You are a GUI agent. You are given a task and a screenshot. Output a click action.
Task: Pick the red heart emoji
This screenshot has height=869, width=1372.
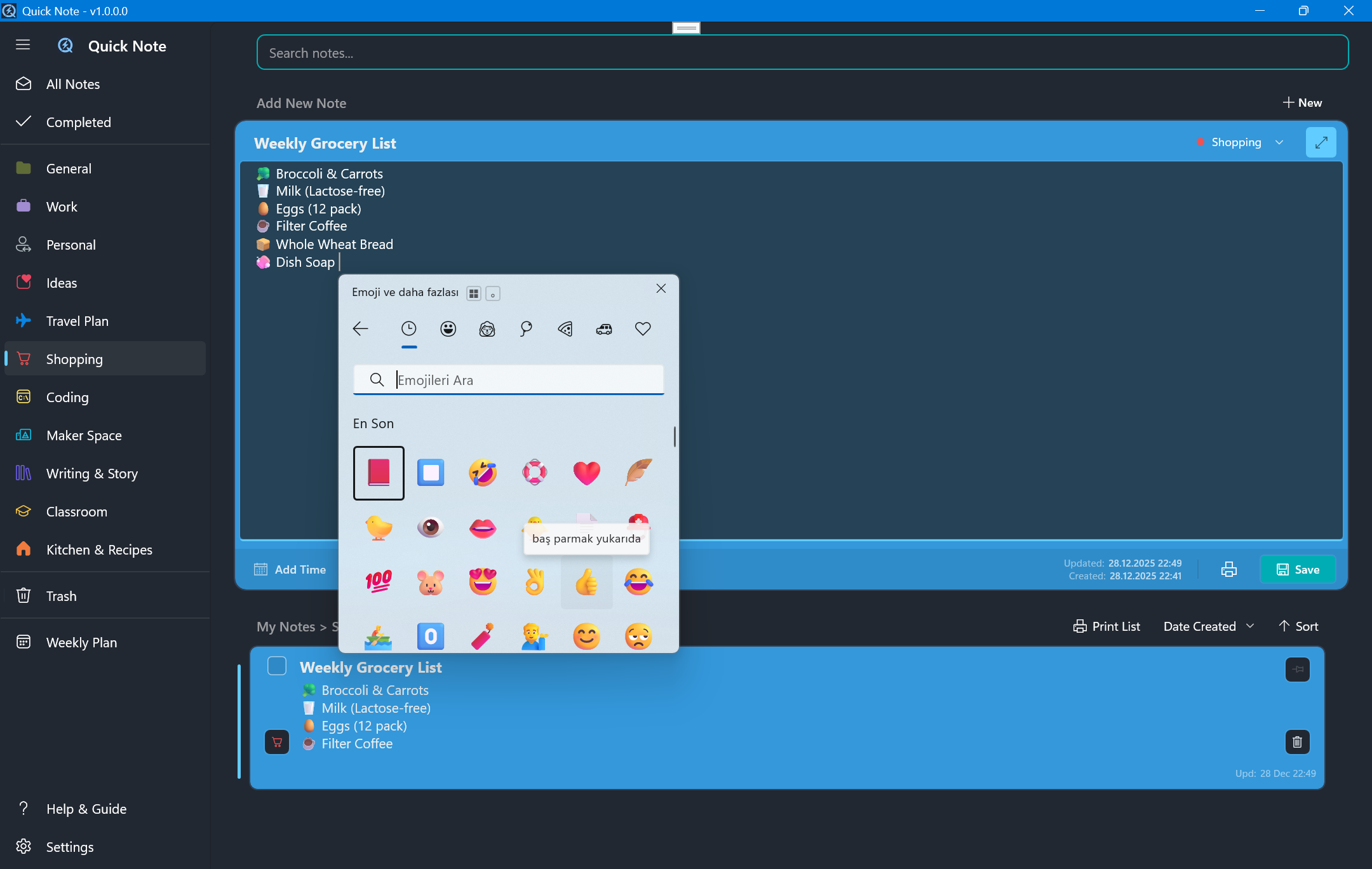[x=586, y=473]
